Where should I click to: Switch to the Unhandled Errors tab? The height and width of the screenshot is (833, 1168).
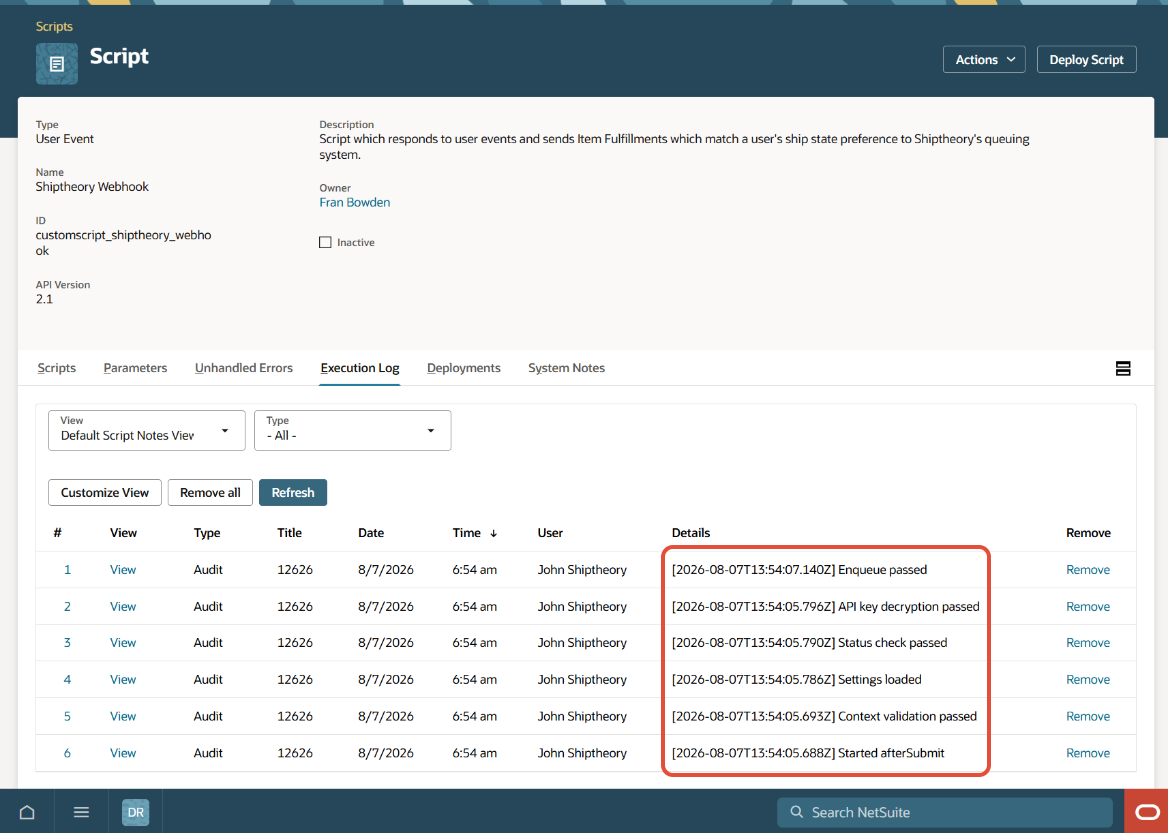pyautogui.click(x=244, y=368)
